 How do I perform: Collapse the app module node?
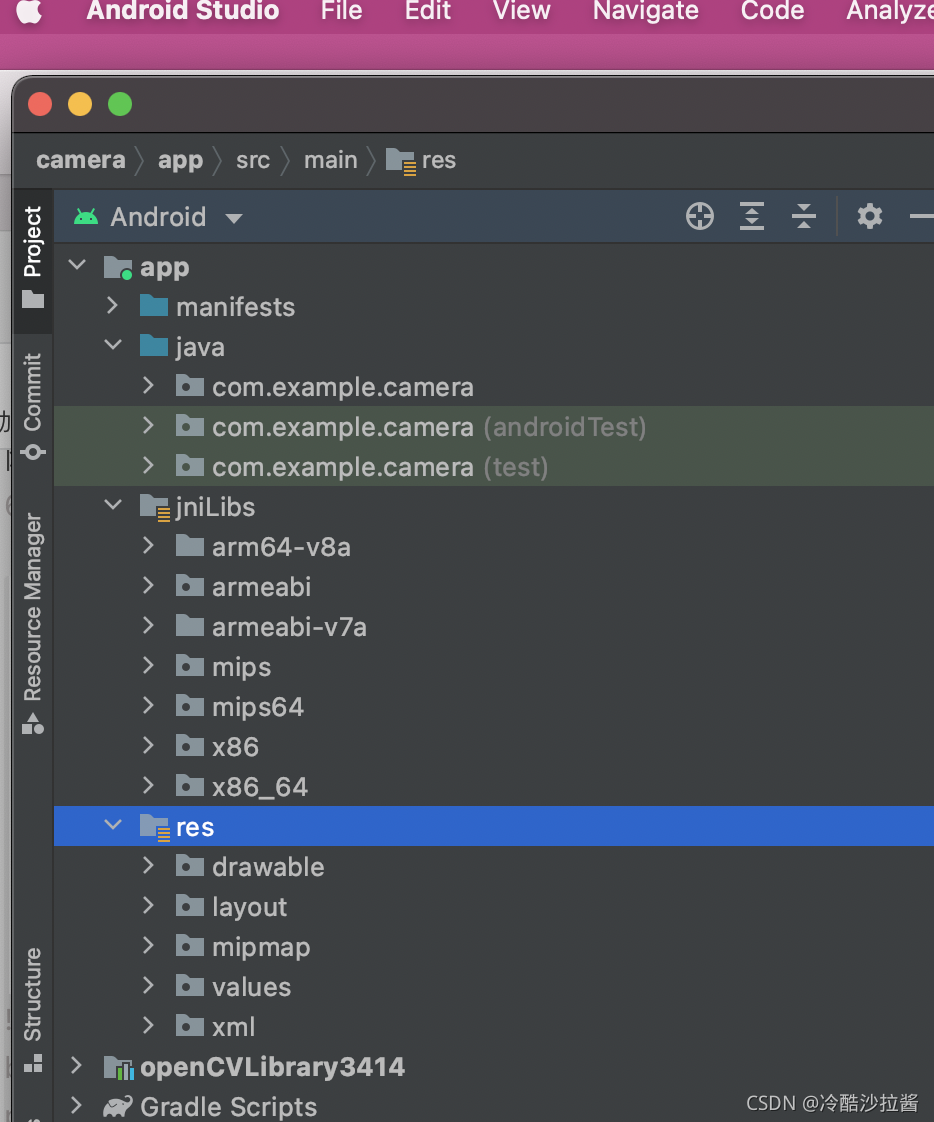point(77,265)
